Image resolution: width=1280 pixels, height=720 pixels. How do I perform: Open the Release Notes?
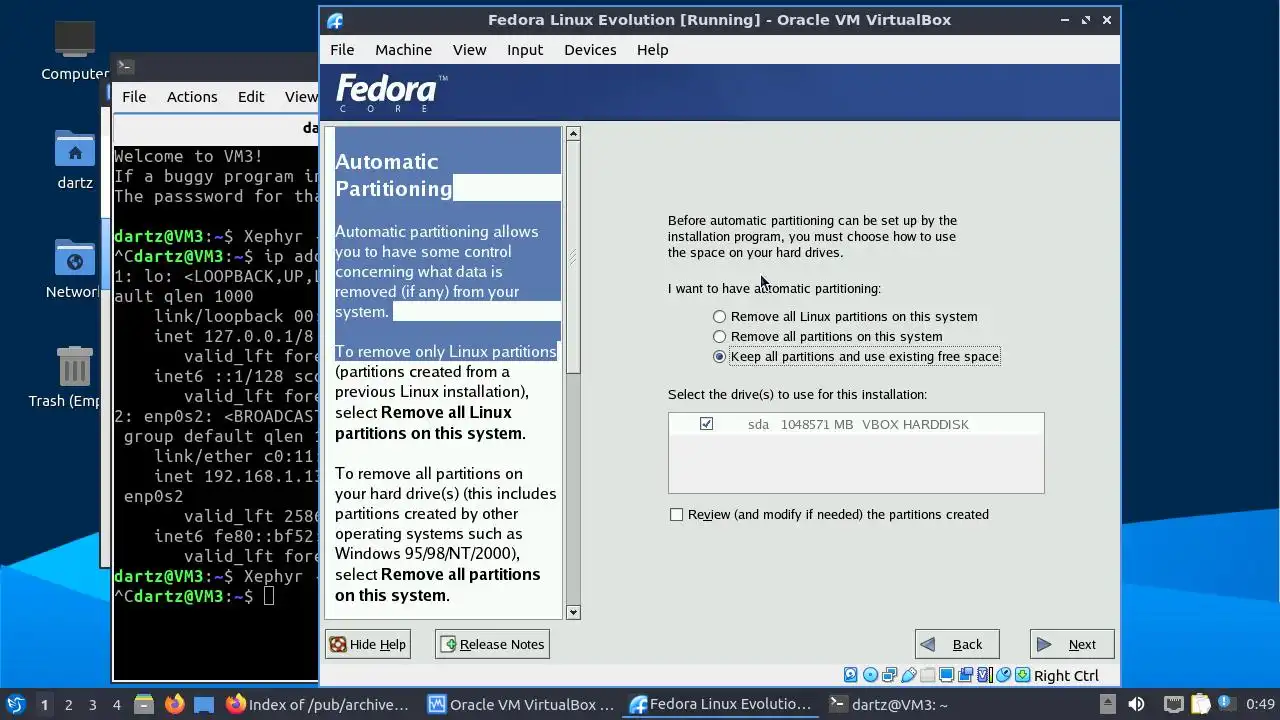tap(492, 644)
